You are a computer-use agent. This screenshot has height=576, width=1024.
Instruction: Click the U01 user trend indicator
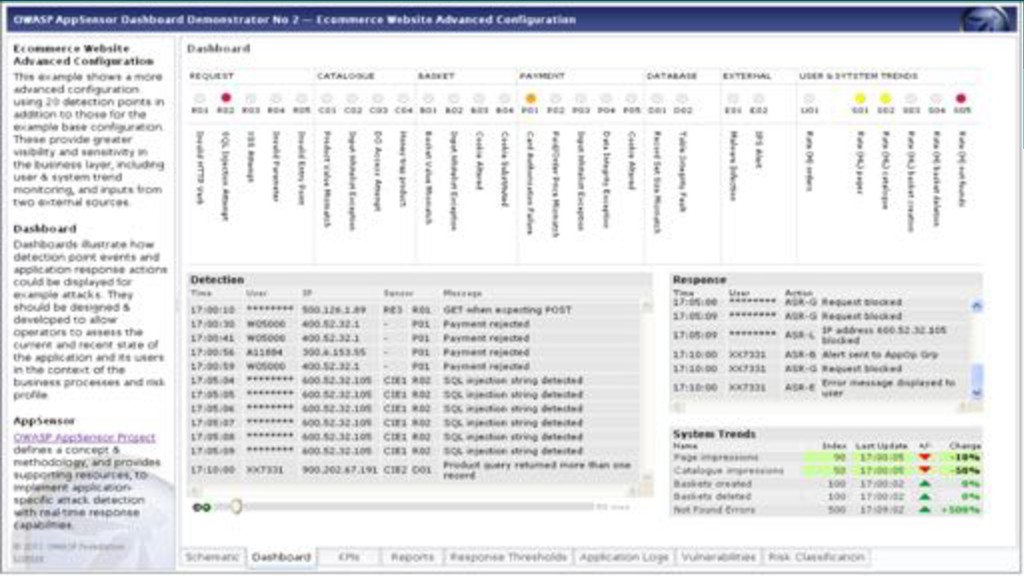point(809,98)
